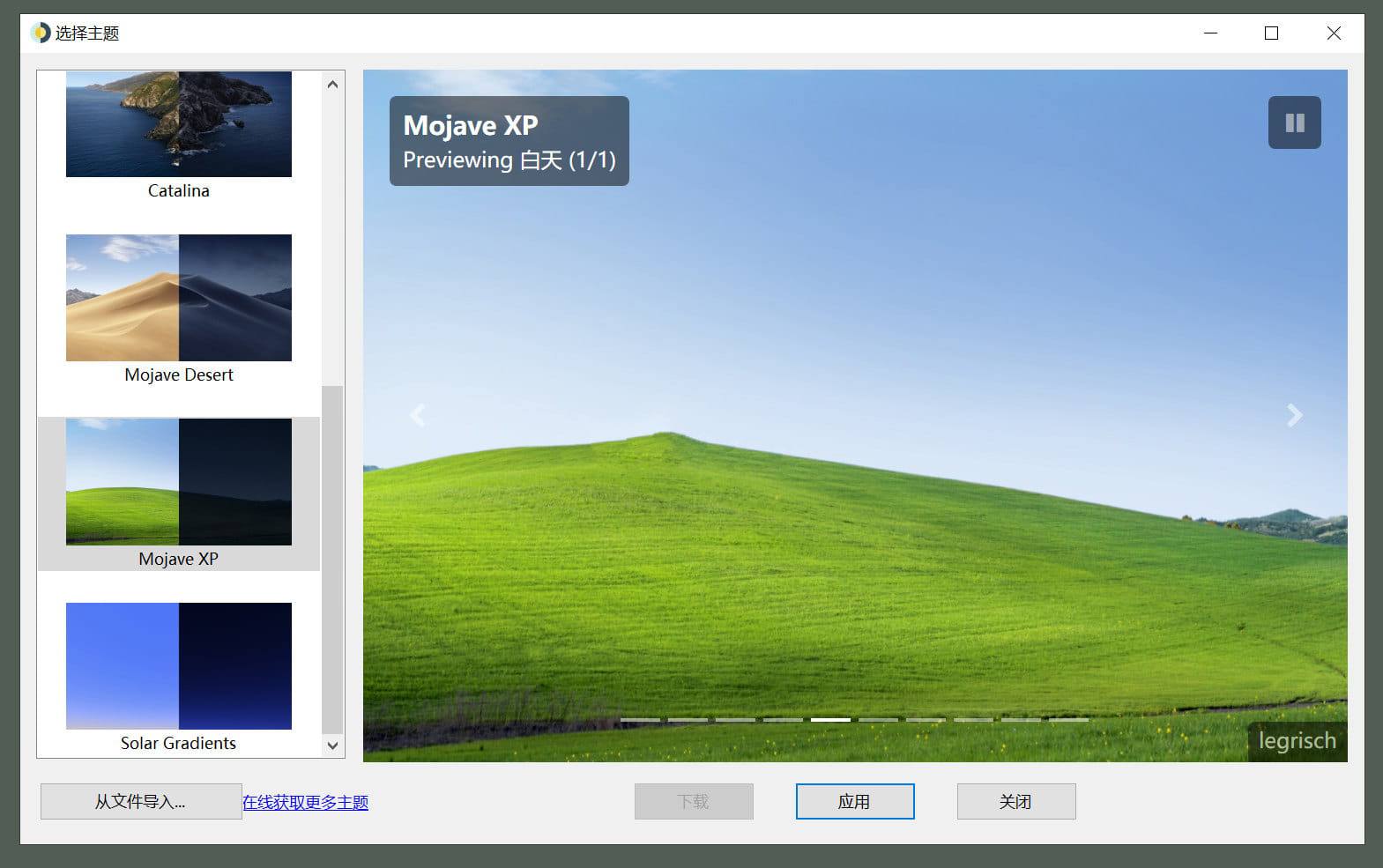Minimize the theme selection window
The width and height of the screenshot is (1383, 868).
click(x=1210, y=33)
